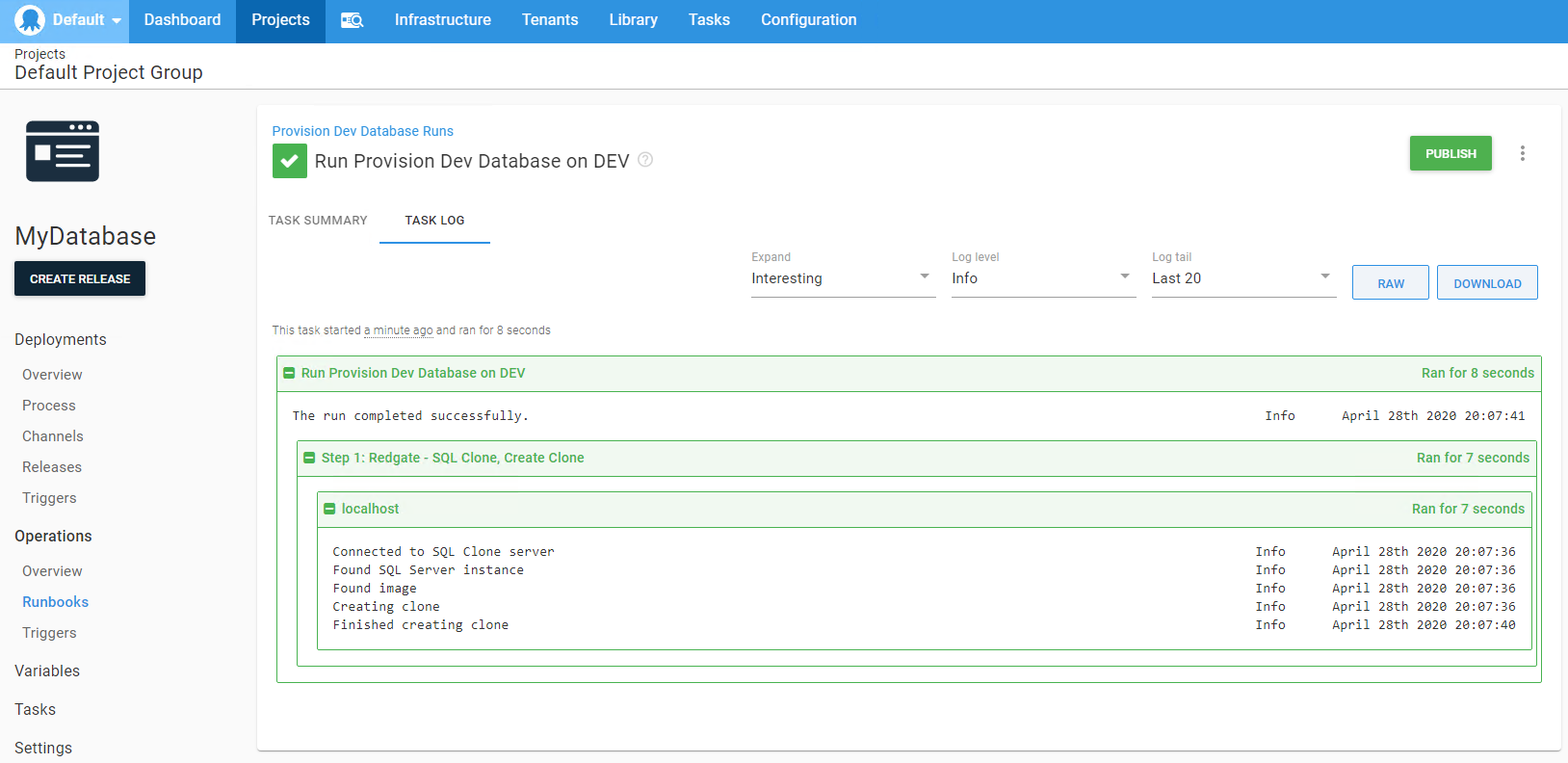
Task: Click the green success checkmark icon
Action: point(289,161)
